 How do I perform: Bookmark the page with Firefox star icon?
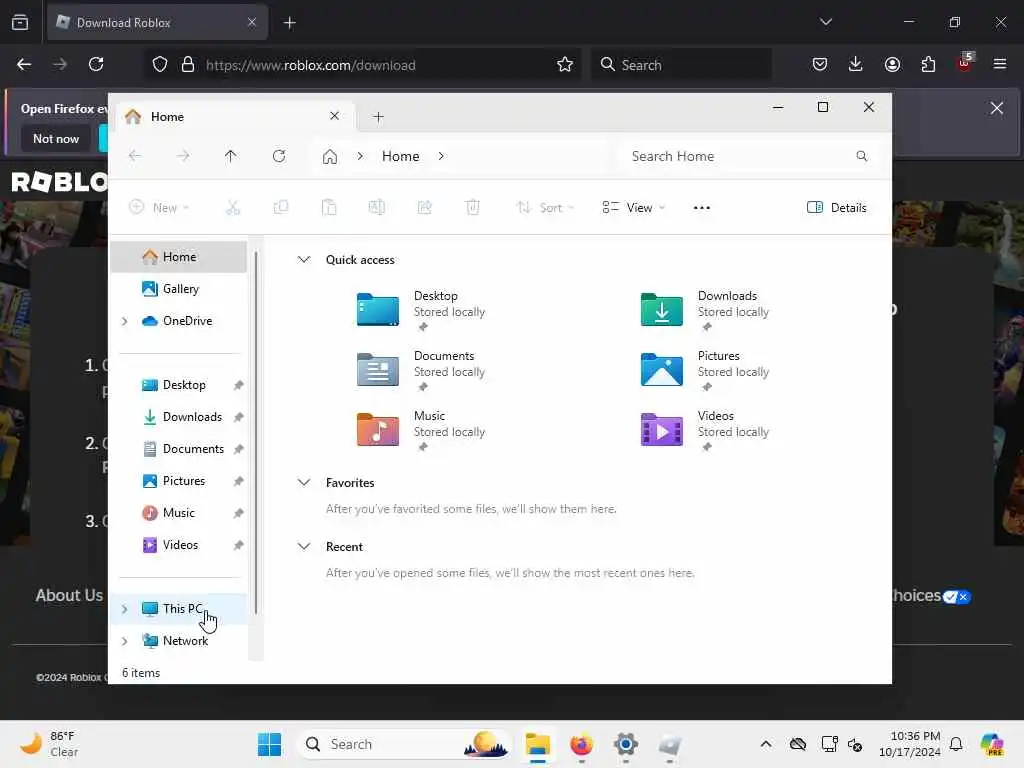click(x=565, y=65)
